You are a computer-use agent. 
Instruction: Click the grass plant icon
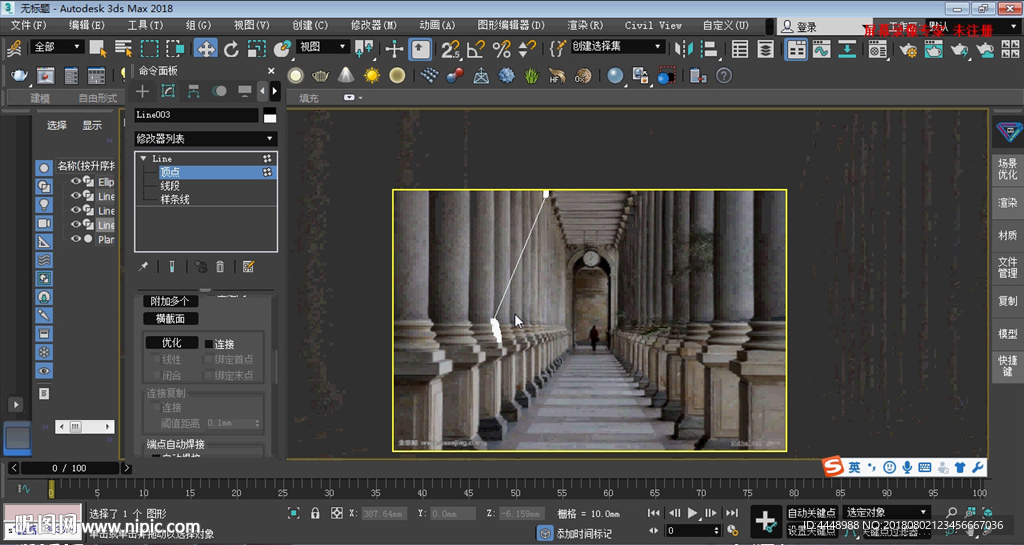pos(532,76)
